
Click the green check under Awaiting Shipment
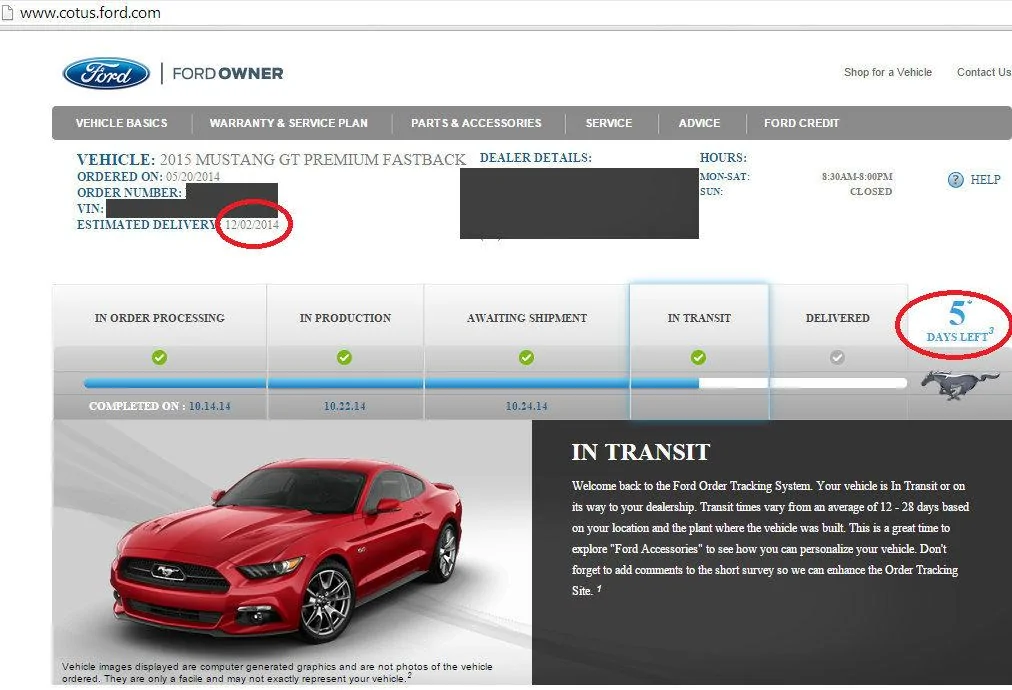tap(527, 357)
